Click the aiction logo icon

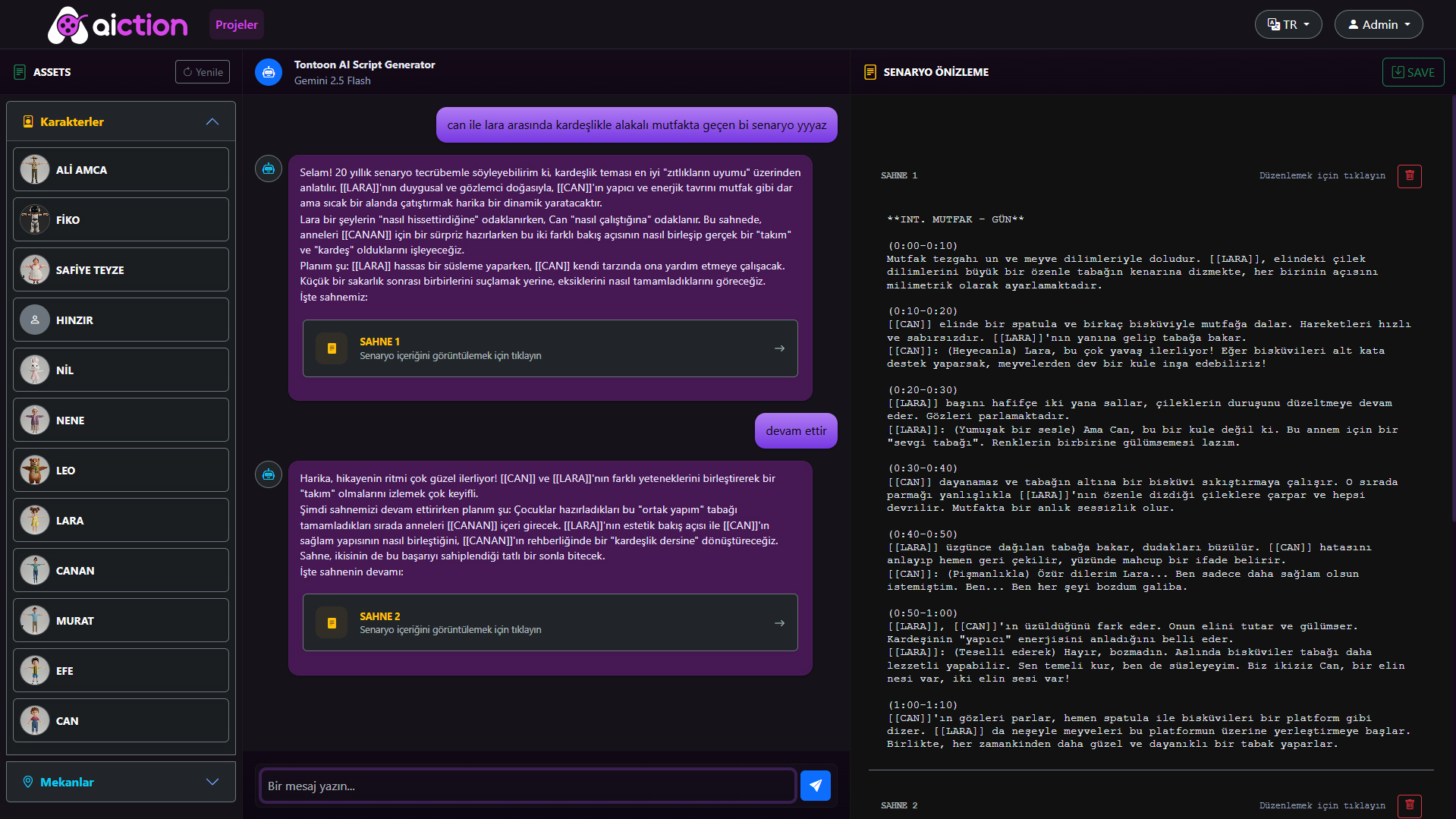(68, 25)
